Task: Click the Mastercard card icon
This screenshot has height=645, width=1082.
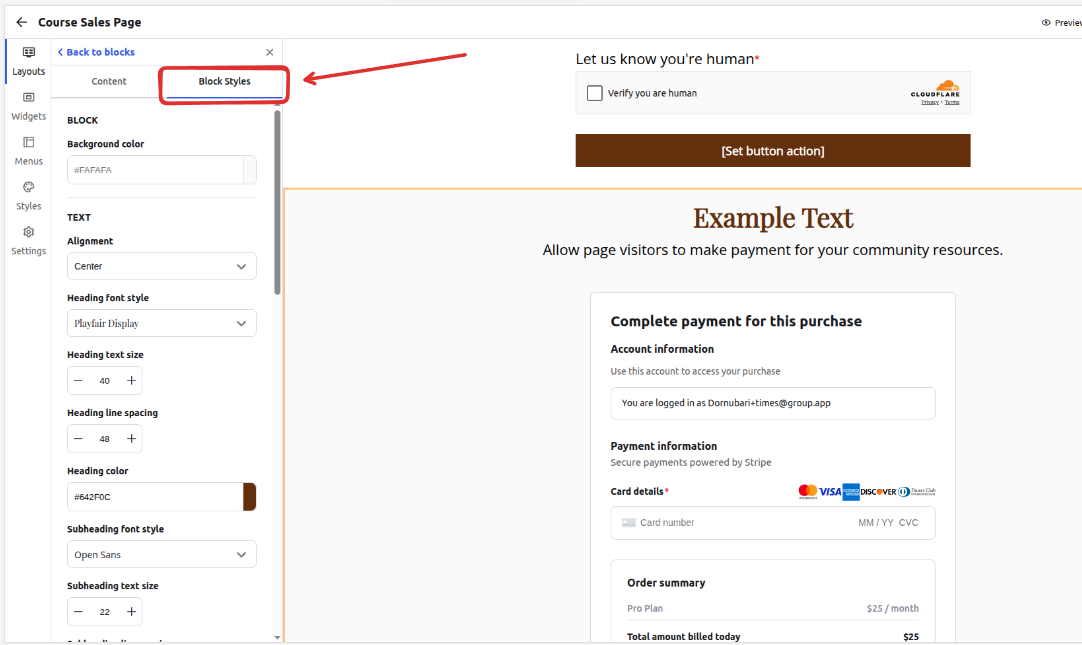Action: (x=807, y=492)
